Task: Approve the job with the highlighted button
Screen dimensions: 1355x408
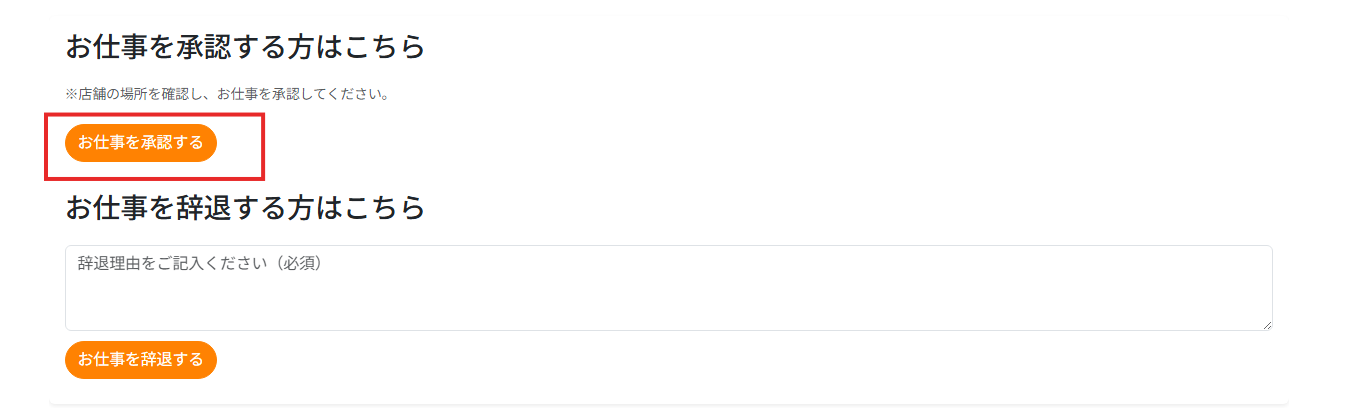Action: click(141, 143)
